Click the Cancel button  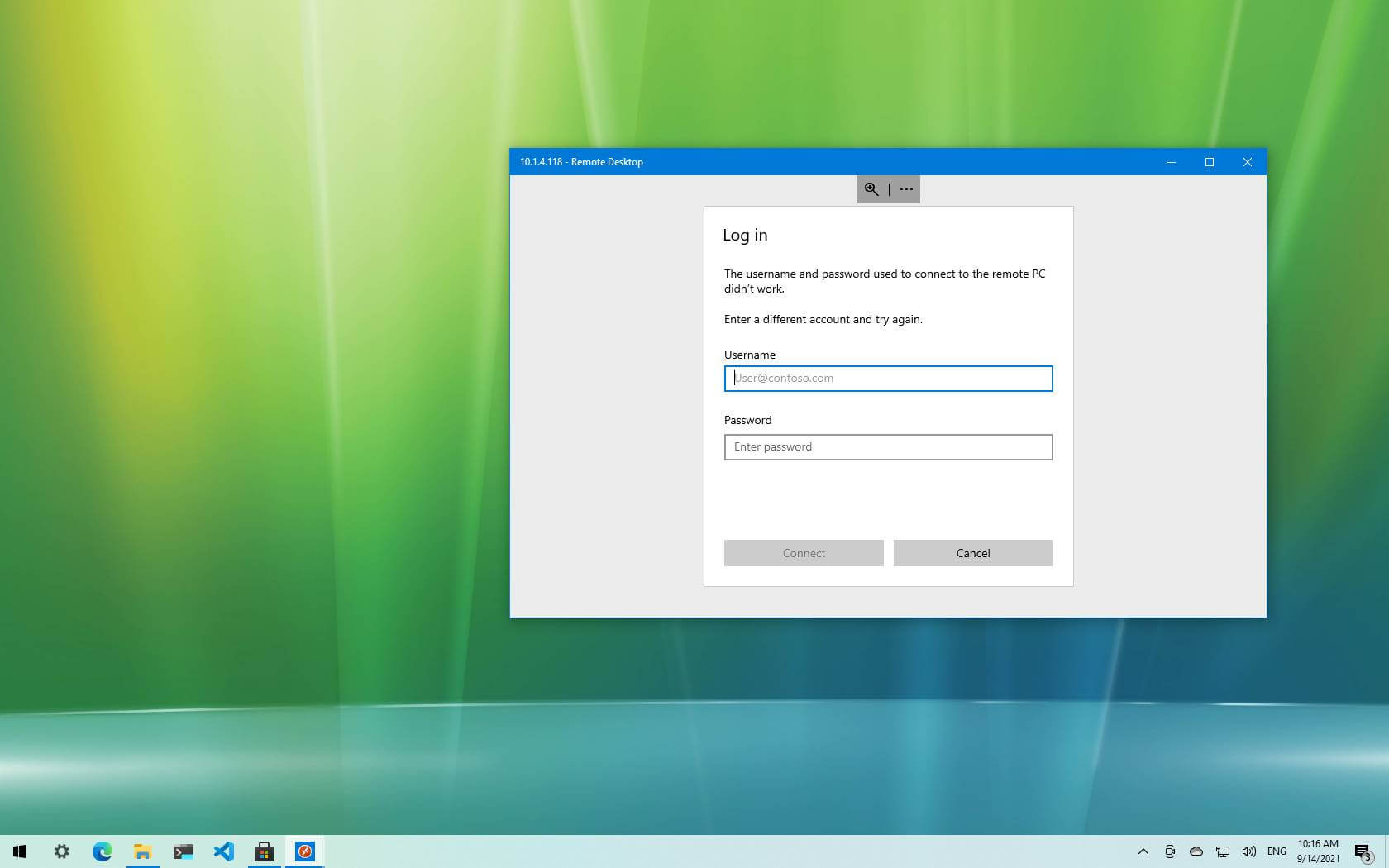(973, 553)
